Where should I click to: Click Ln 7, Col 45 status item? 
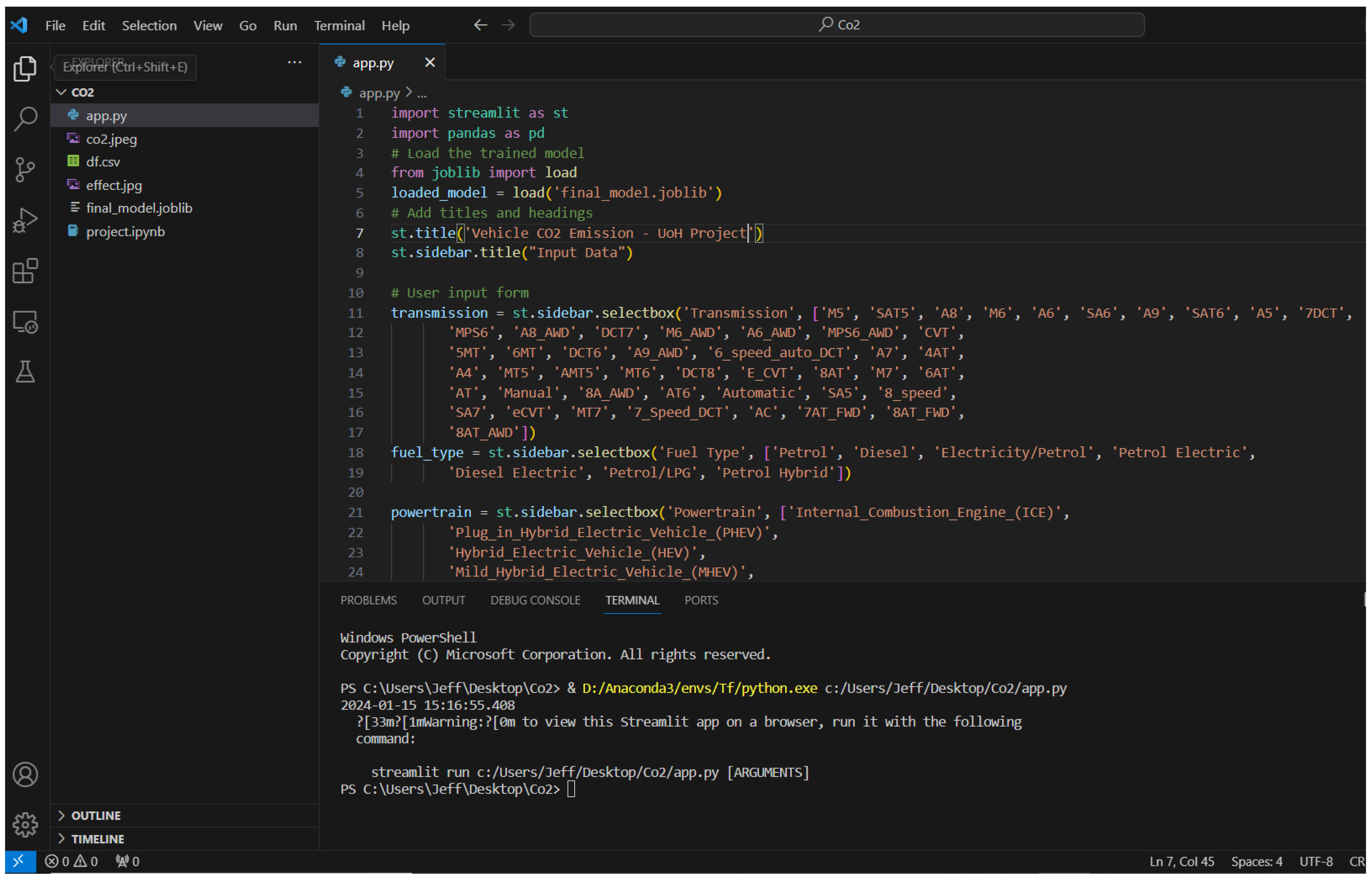[x=1182, y=861]
